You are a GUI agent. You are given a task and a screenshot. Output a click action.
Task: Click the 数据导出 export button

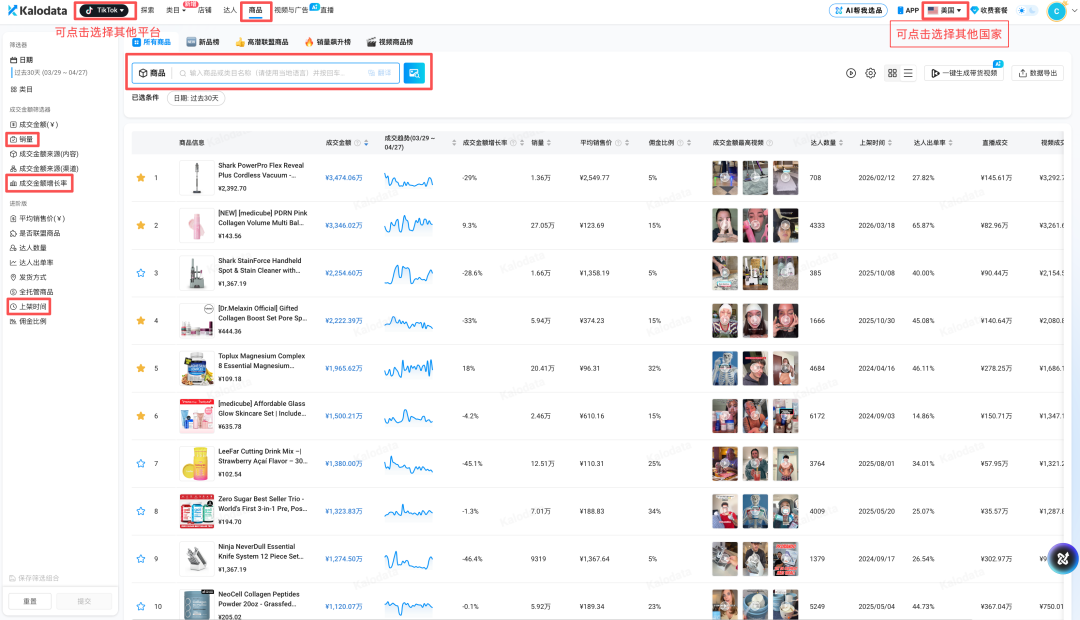pyautogui.click(x=1038, y=73)
